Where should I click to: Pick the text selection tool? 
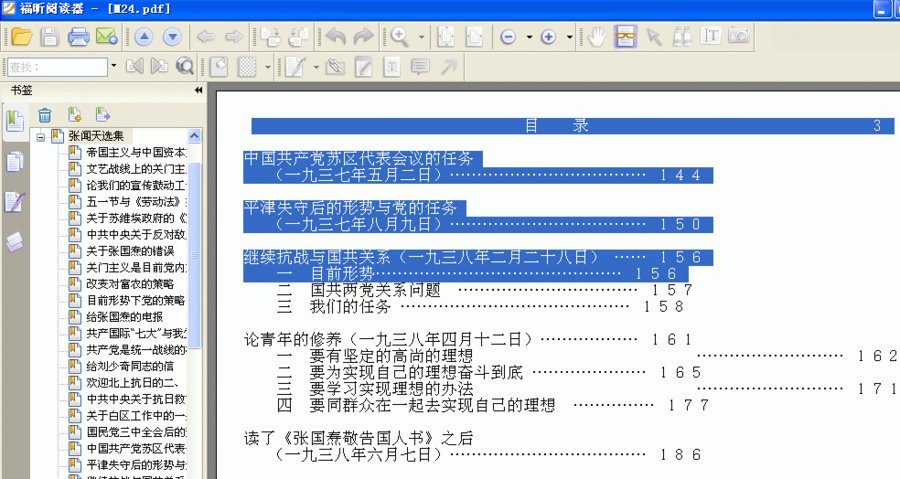point(711,36)
